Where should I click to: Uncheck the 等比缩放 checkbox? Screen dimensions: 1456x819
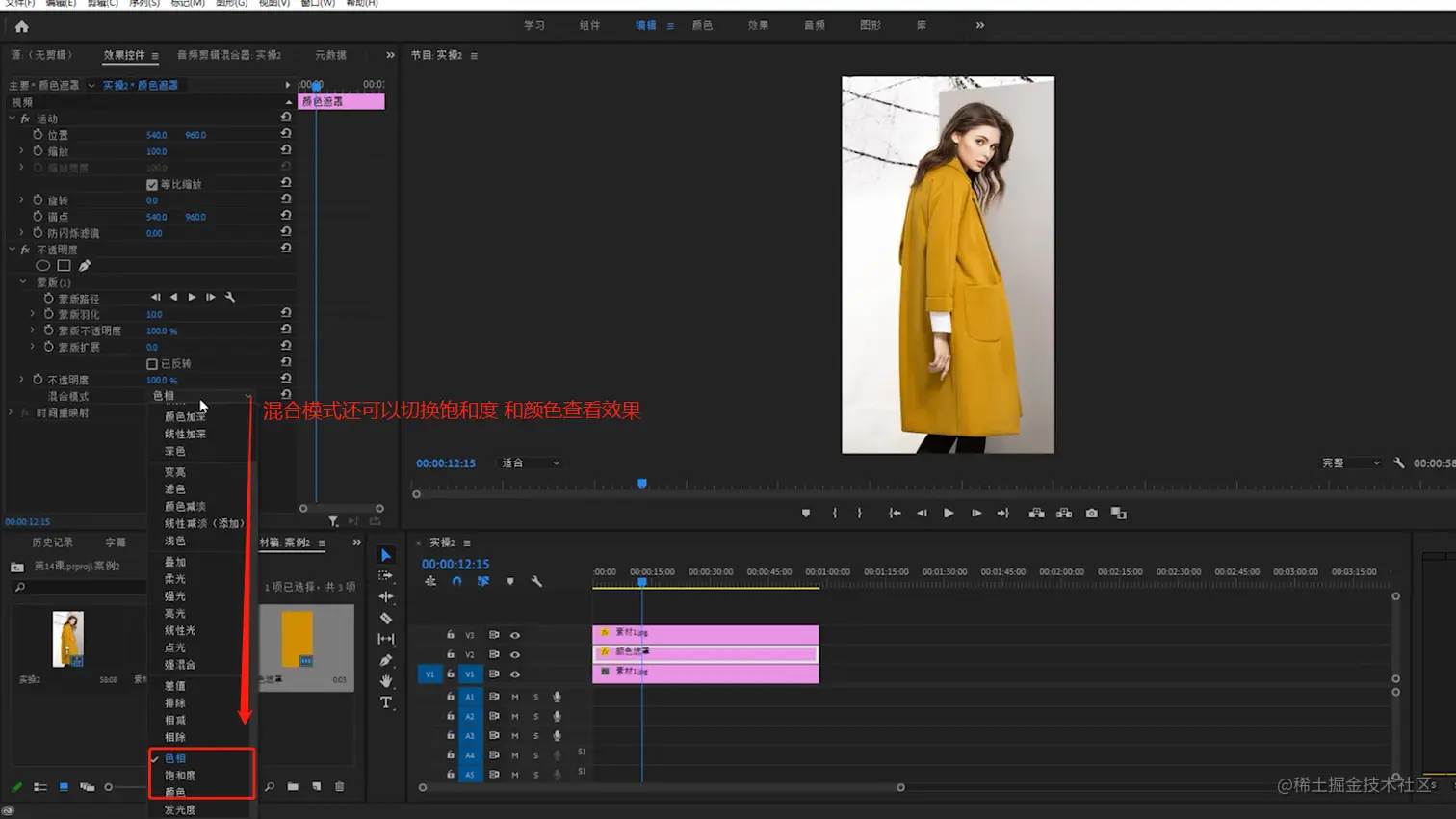click(x=152, y=184)
